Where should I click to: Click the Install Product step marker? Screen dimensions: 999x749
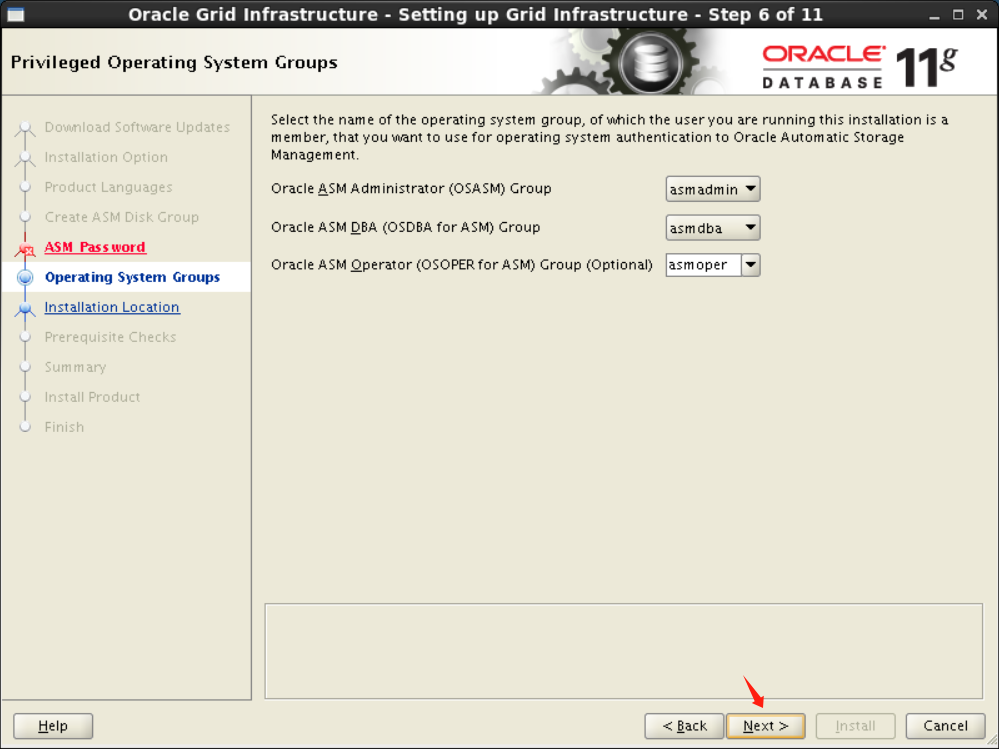(x=26, y=397)
